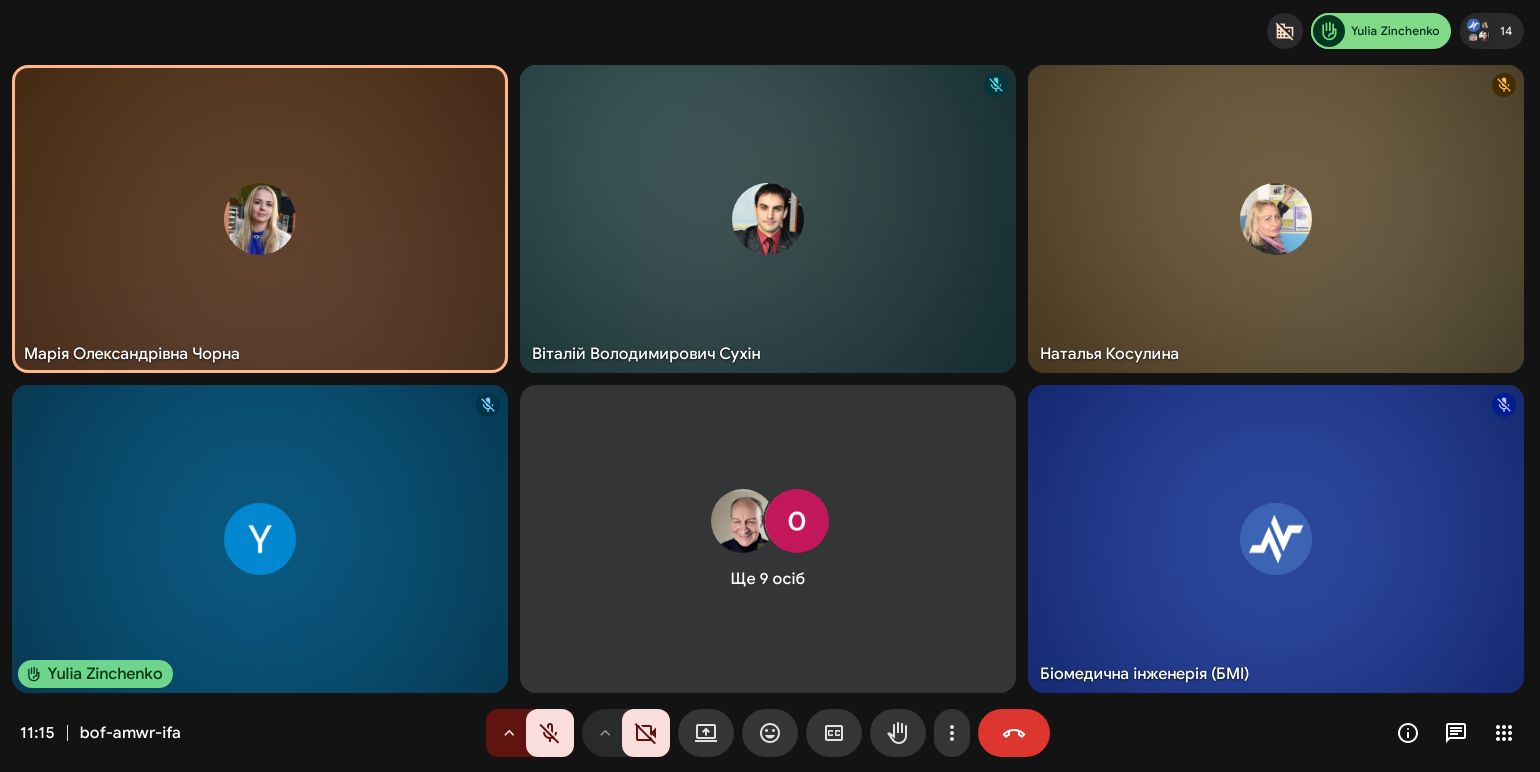Turn on the camera
1540x772 pixels.
tap(646, 733)
